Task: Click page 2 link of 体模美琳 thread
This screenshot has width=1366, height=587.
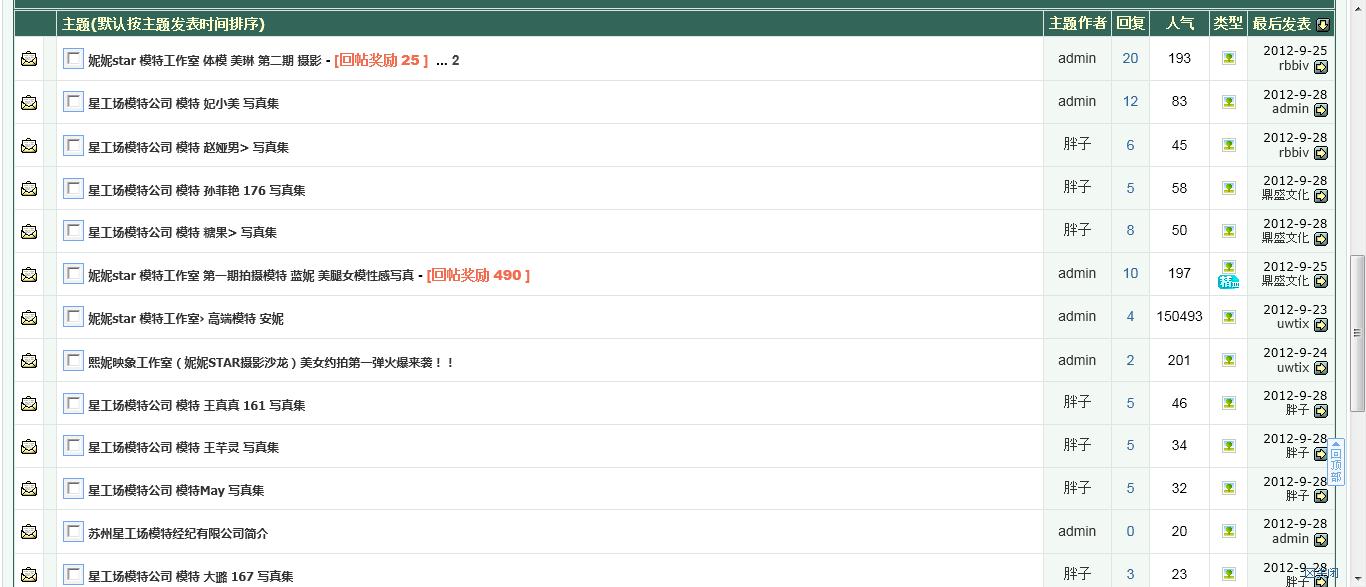Action: (x=455, y=60)
